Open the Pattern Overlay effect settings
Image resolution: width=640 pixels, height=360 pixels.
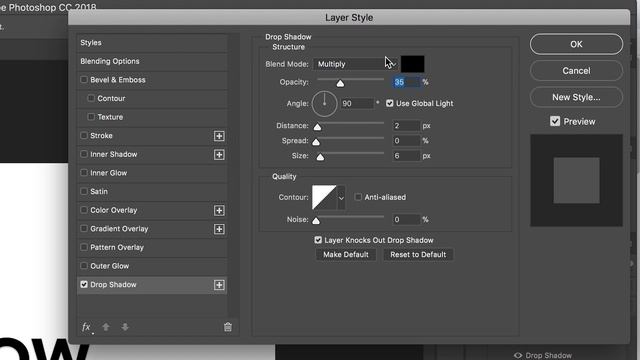(x=117, y=247)
